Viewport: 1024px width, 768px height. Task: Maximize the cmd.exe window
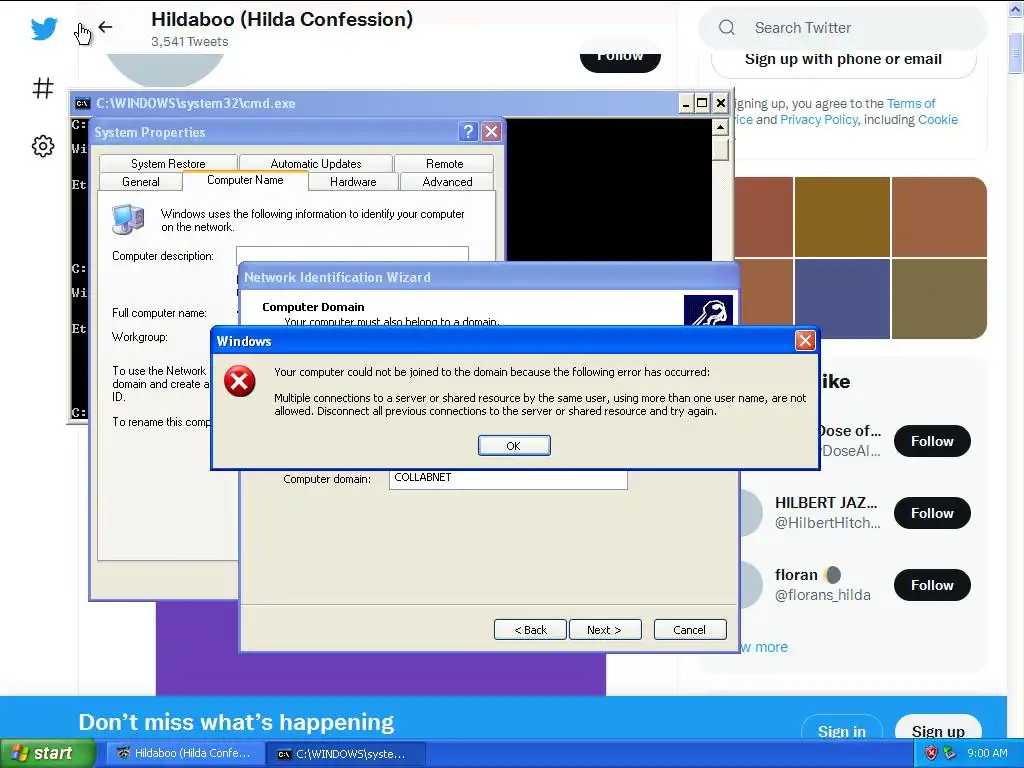702,103
